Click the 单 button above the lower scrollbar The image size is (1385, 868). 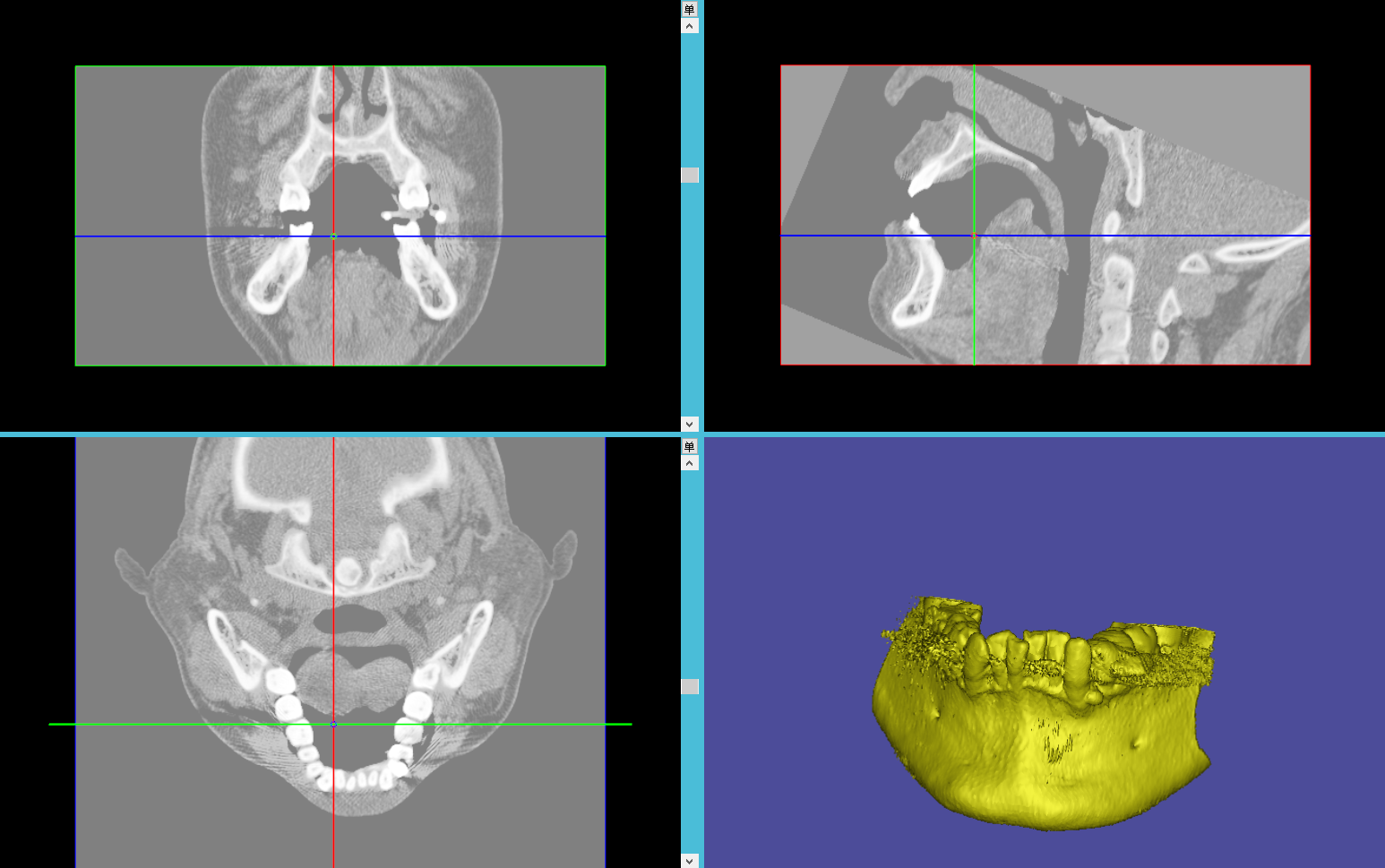[x=689, y=446]
